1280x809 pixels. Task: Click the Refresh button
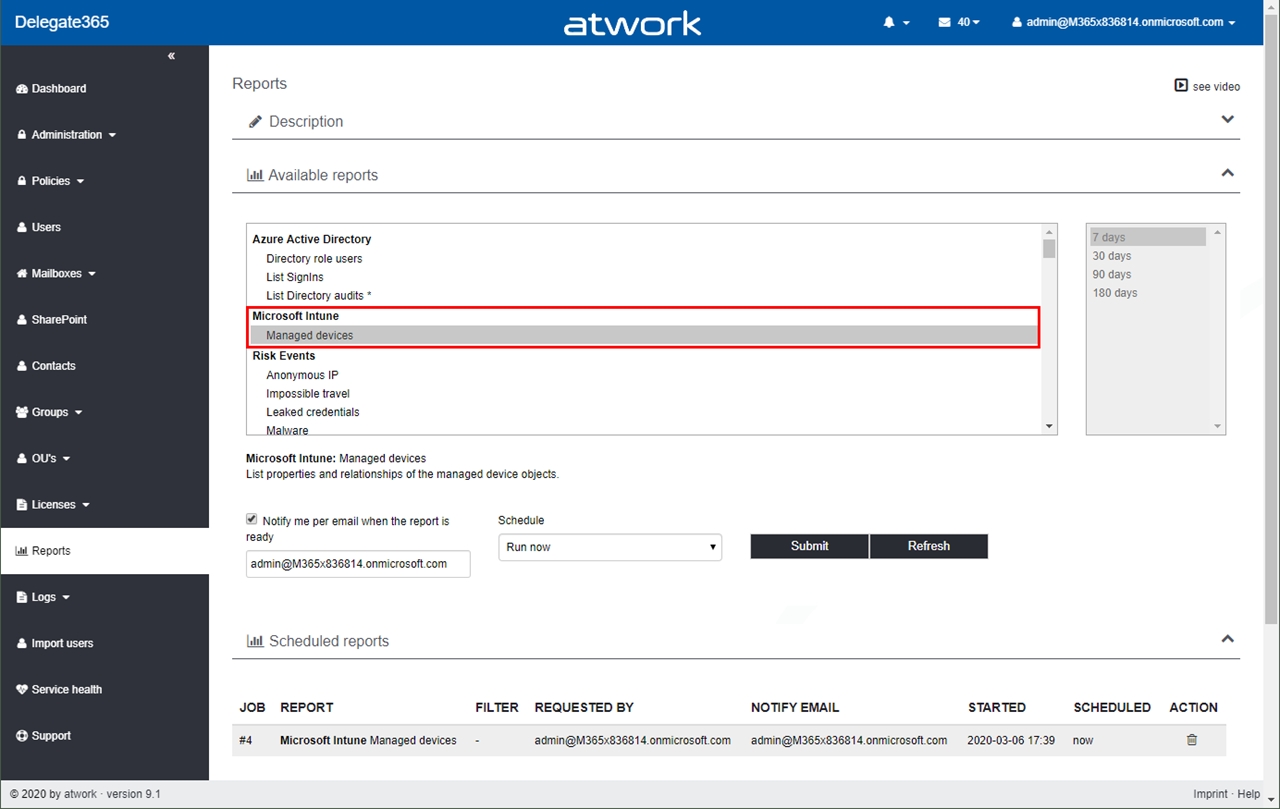coord(929,546)
